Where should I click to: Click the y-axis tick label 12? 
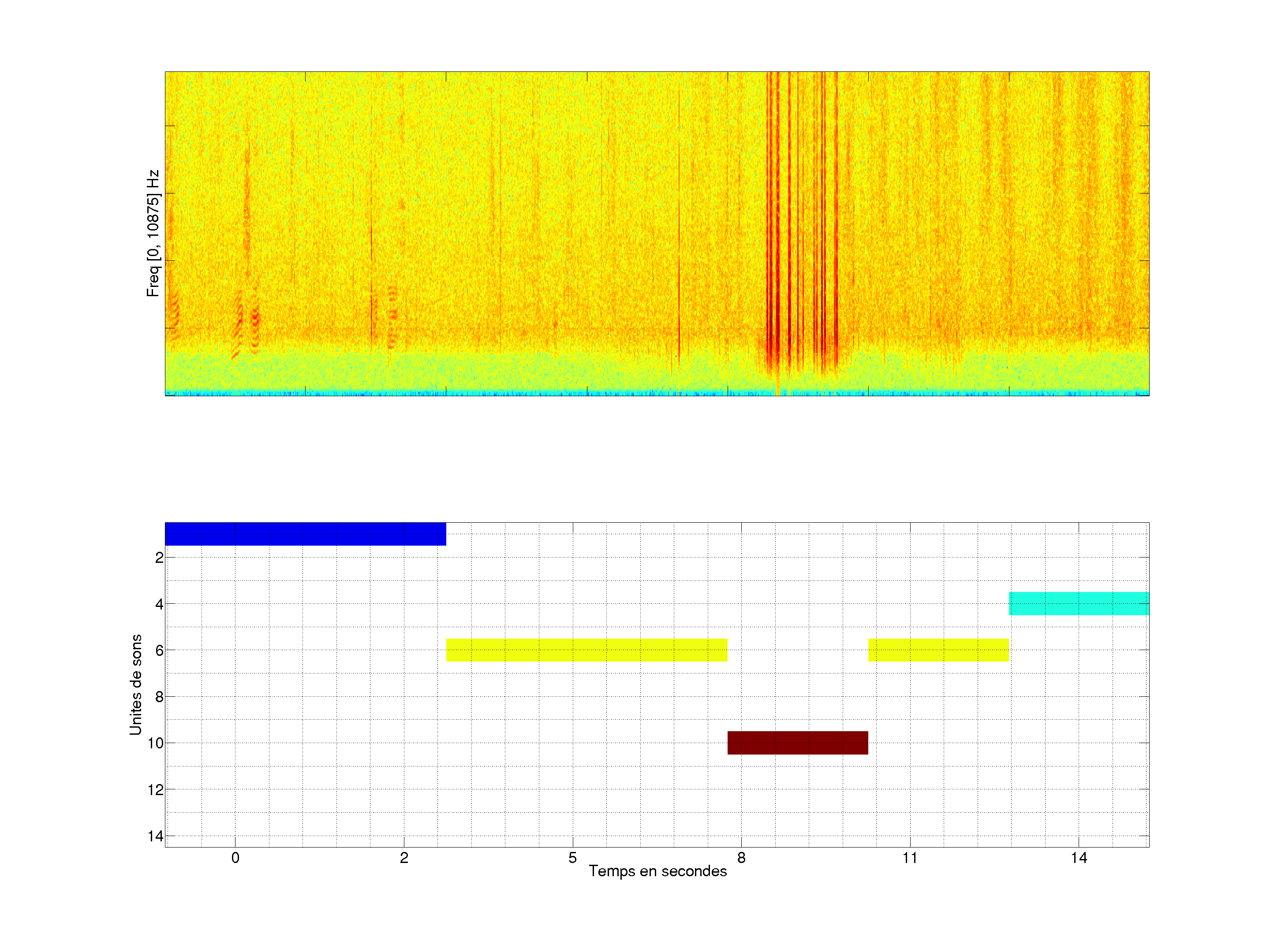coord(155,790)
